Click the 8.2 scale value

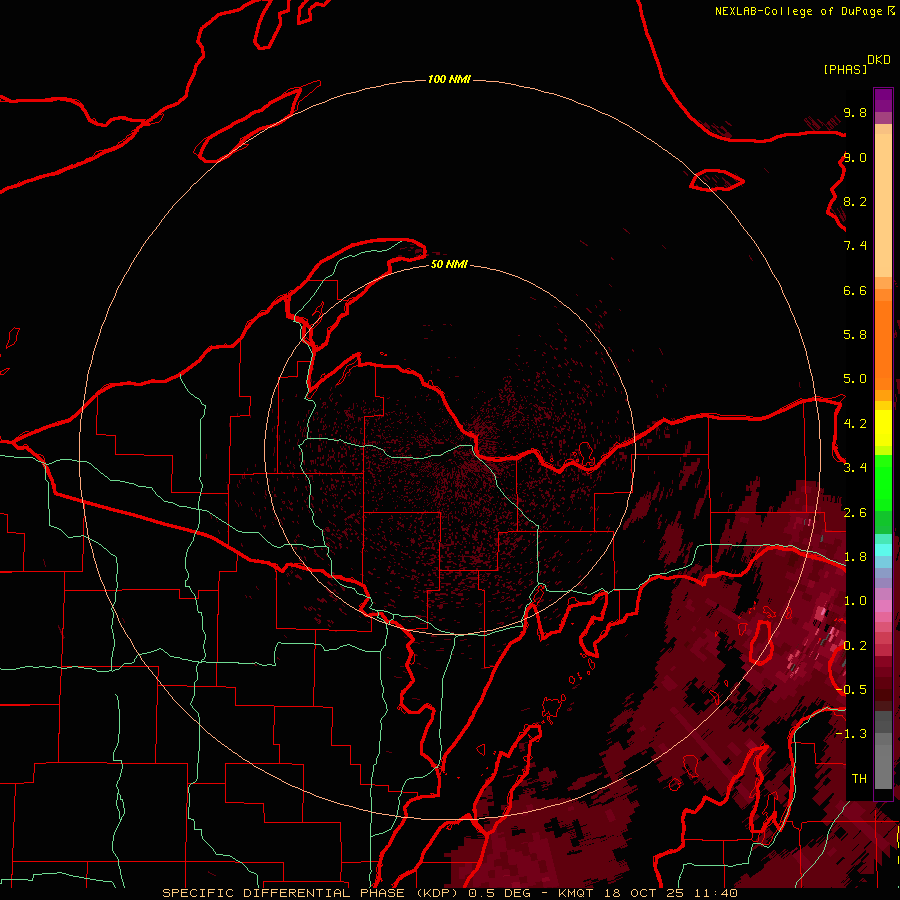coord(855,201)
